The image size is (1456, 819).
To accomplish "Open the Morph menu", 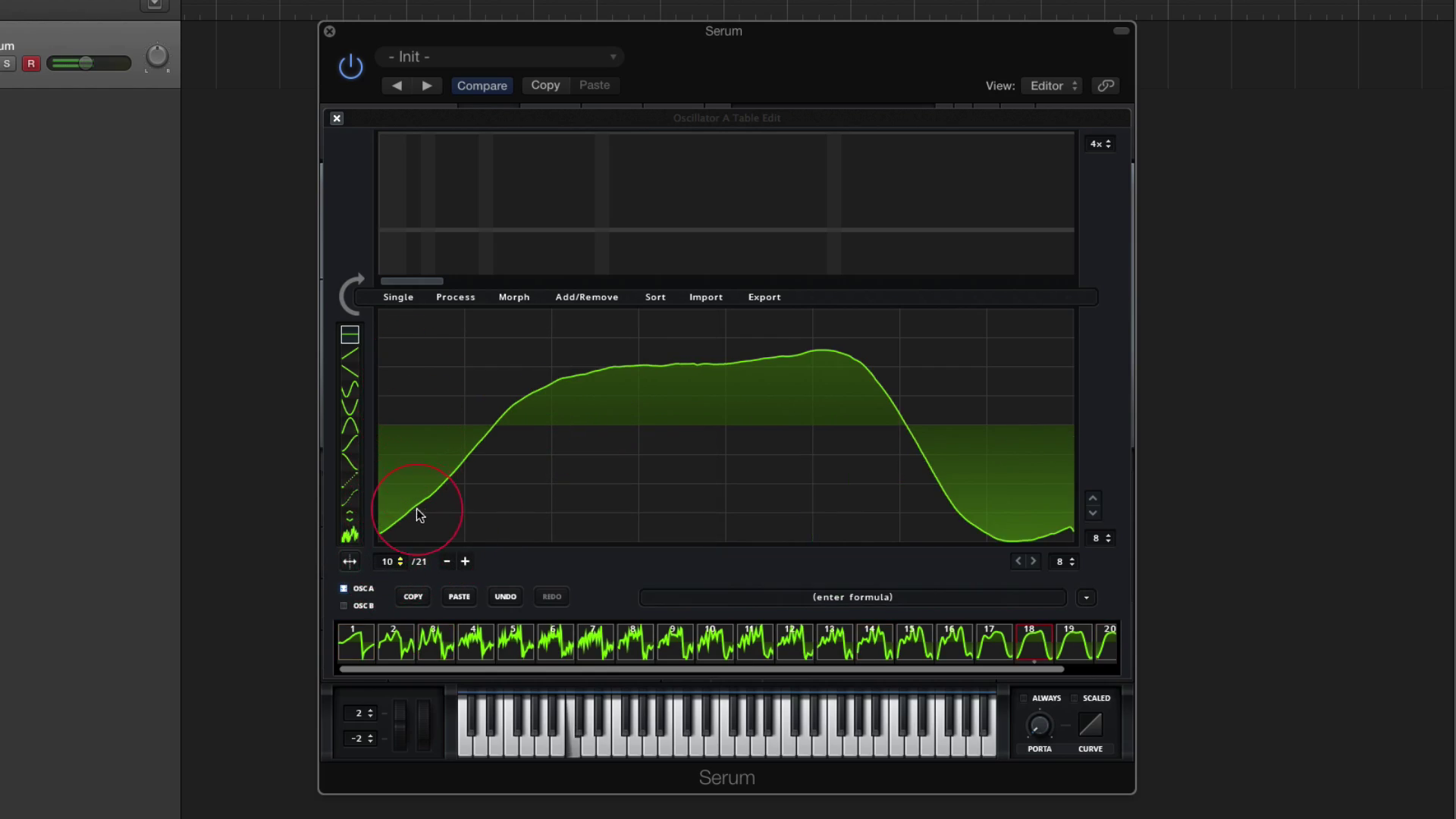I will click(x=514, y=297).
